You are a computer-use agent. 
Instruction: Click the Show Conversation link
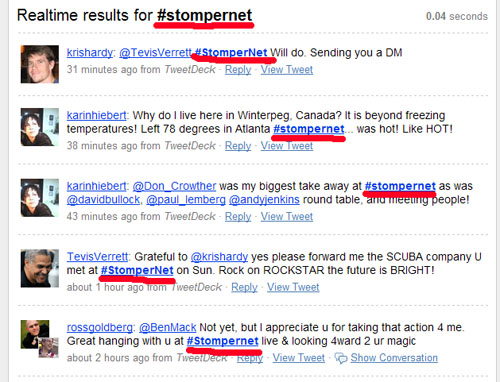point(394,358)
